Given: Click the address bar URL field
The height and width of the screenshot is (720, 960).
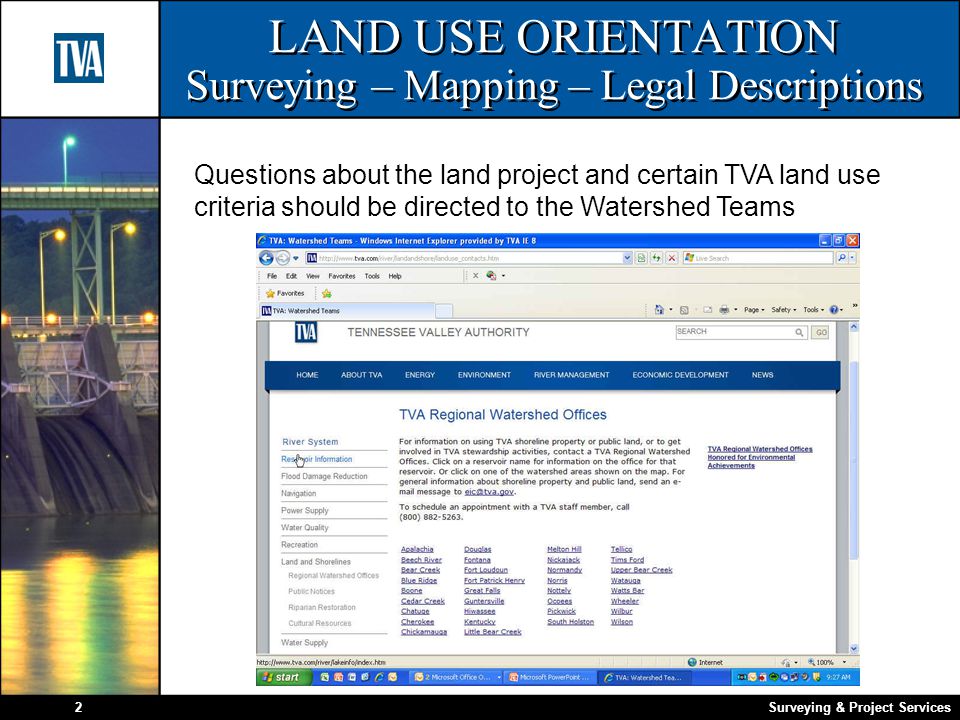Looking at the screenshot, I should coord(470,258).
